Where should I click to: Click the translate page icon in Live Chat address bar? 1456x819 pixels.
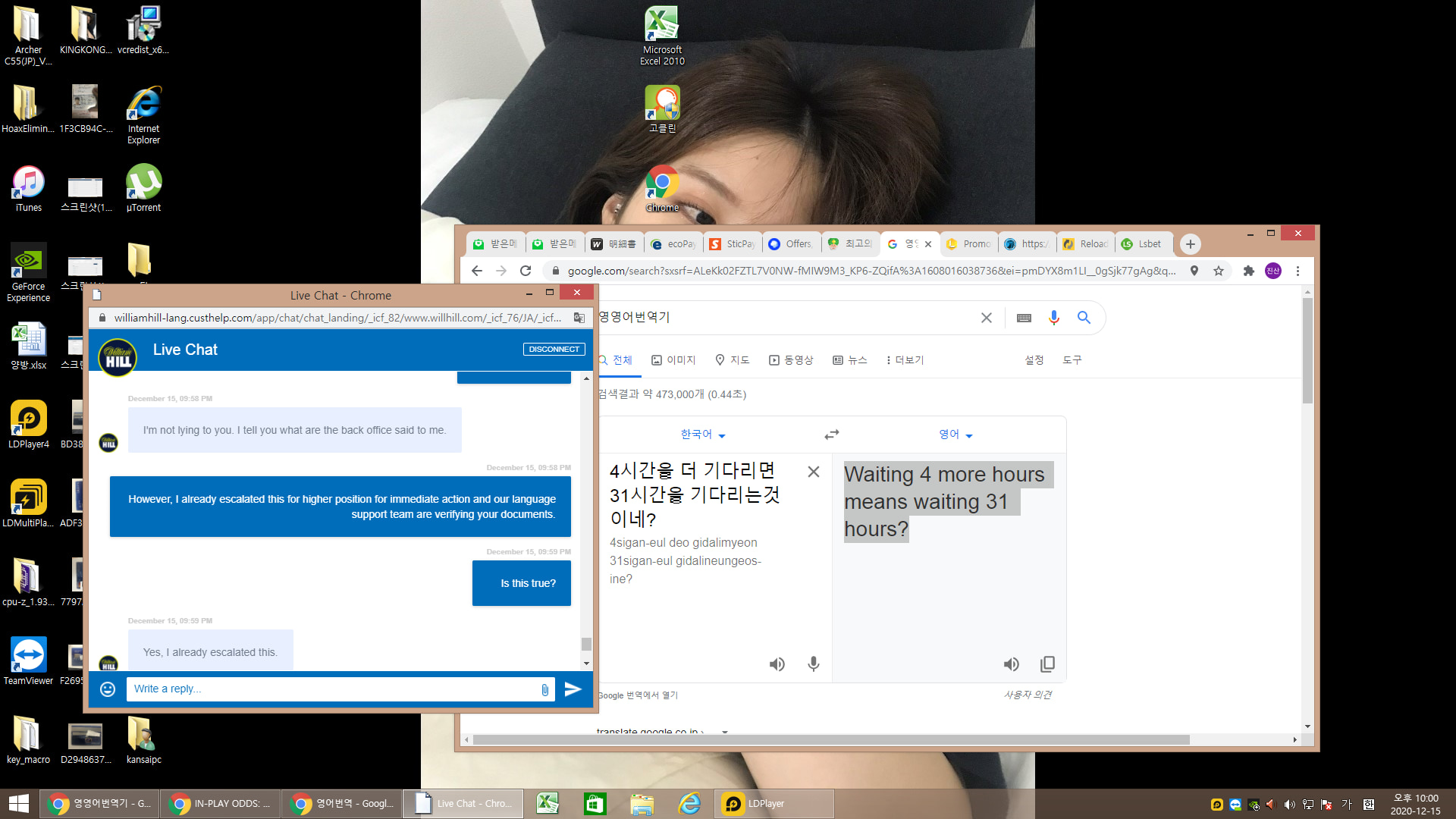click(579, 318)
